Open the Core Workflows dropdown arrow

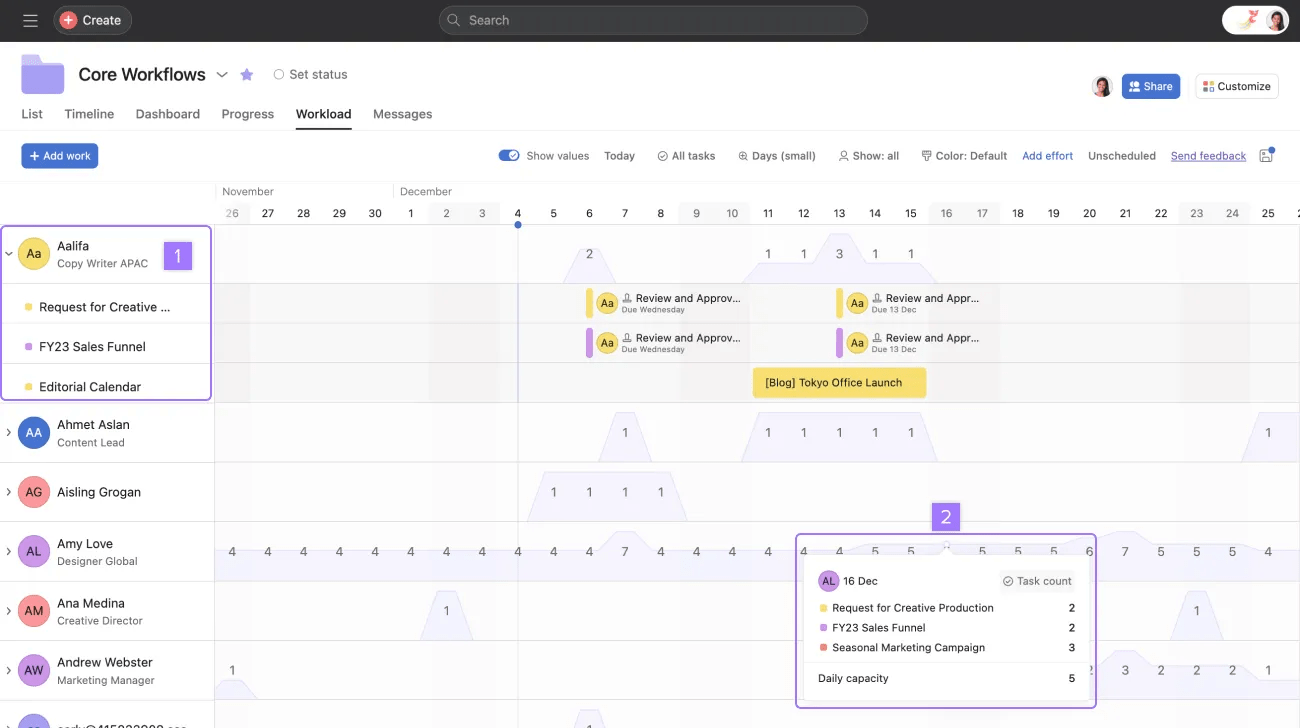(222, 74)
